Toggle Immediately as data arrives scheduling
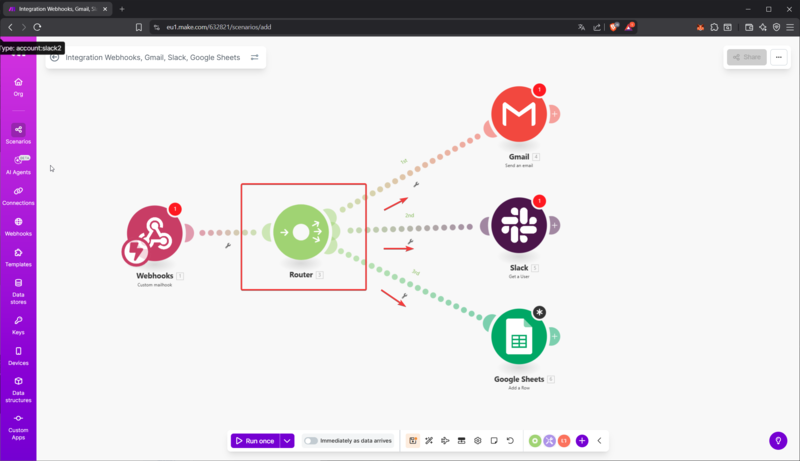The height and width of the screenshot is (461, 800). point(311,441)
